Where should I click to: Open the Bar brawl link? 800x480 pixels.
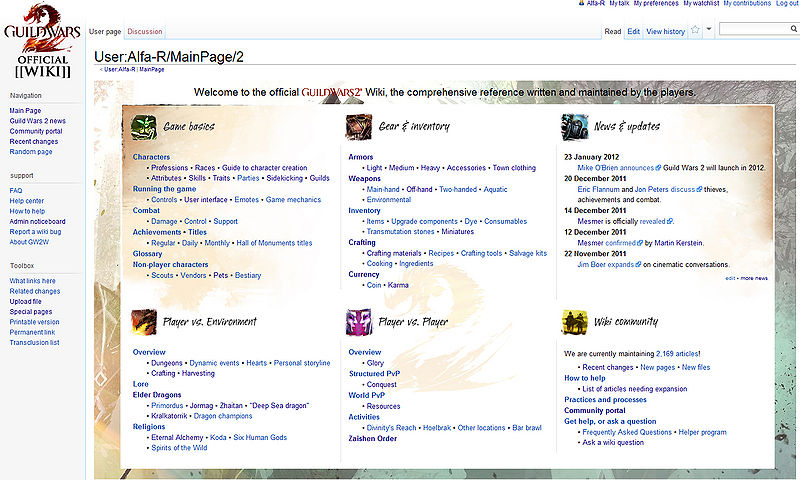tap(527, 427)
